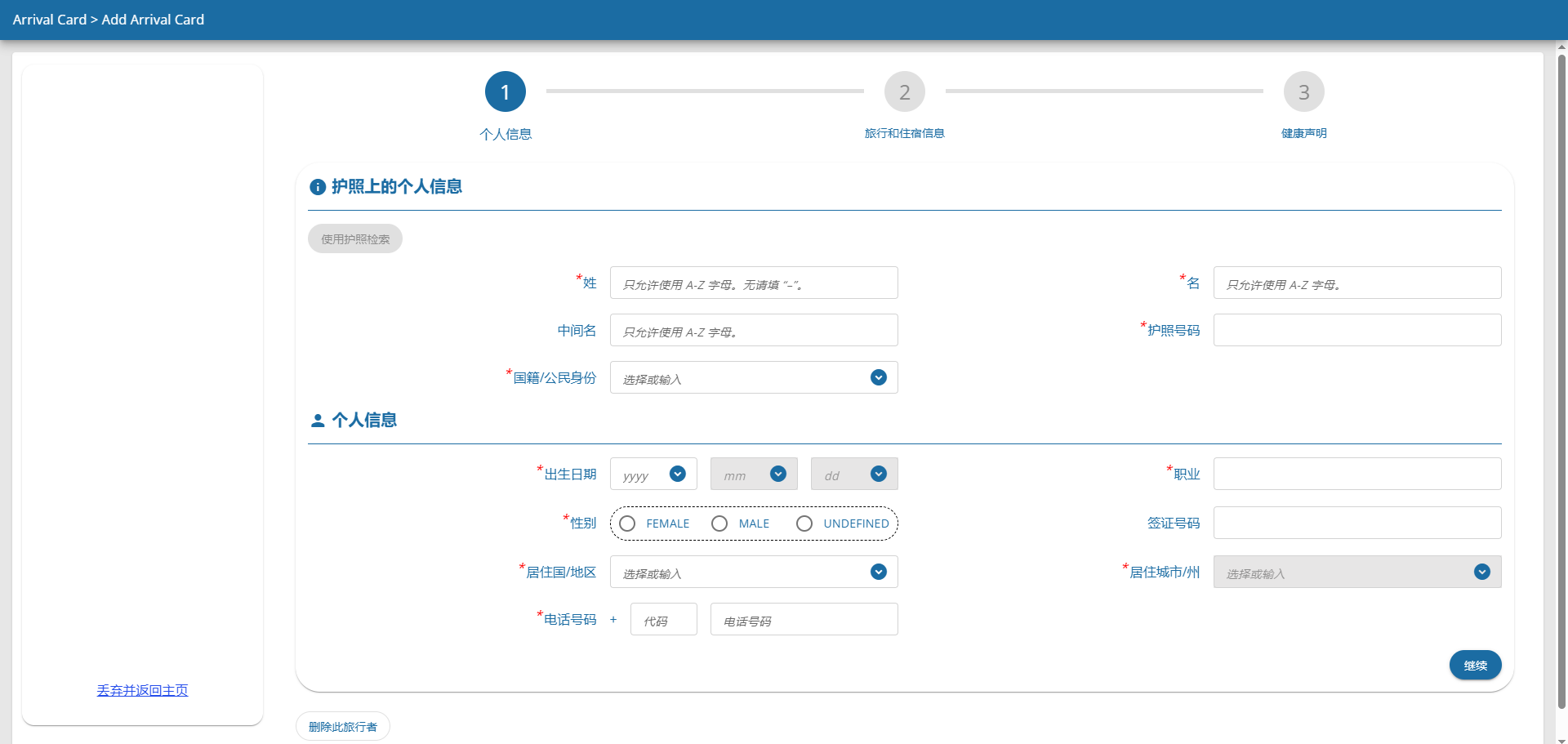1568x744 pixels.
Task: Click the plus sign before phone code
Action: point(613,620)
